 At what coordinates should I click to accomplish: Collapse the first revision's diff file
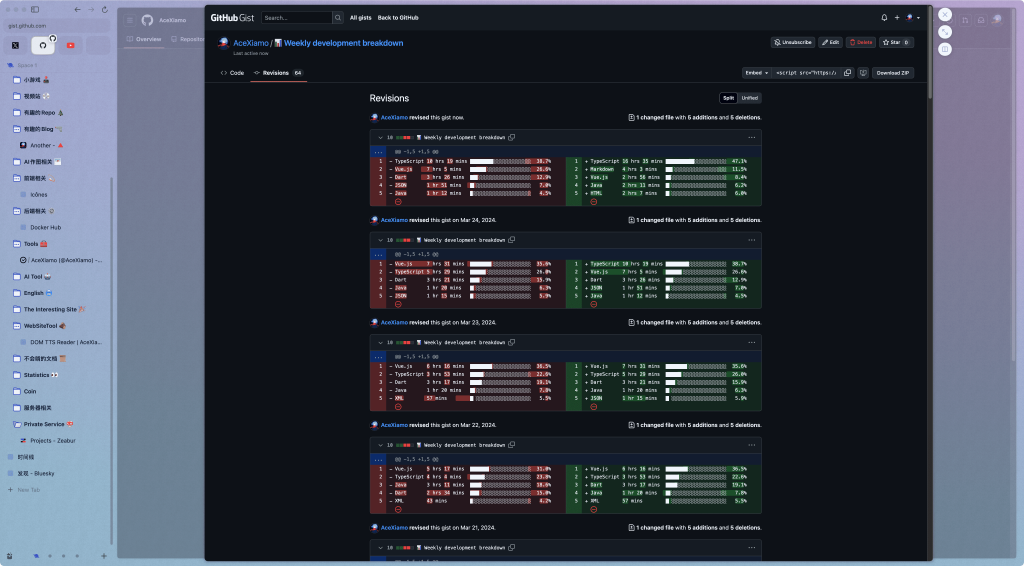tap(380, 137)
